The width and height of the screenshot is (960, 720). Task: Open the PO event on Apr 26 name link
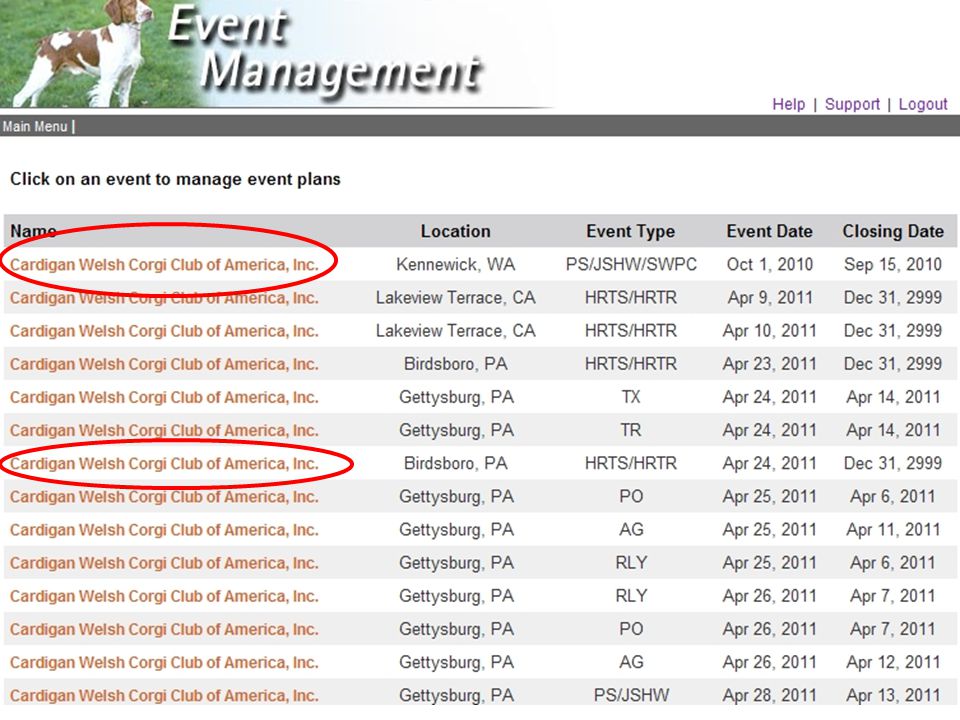tap(164, 628)
